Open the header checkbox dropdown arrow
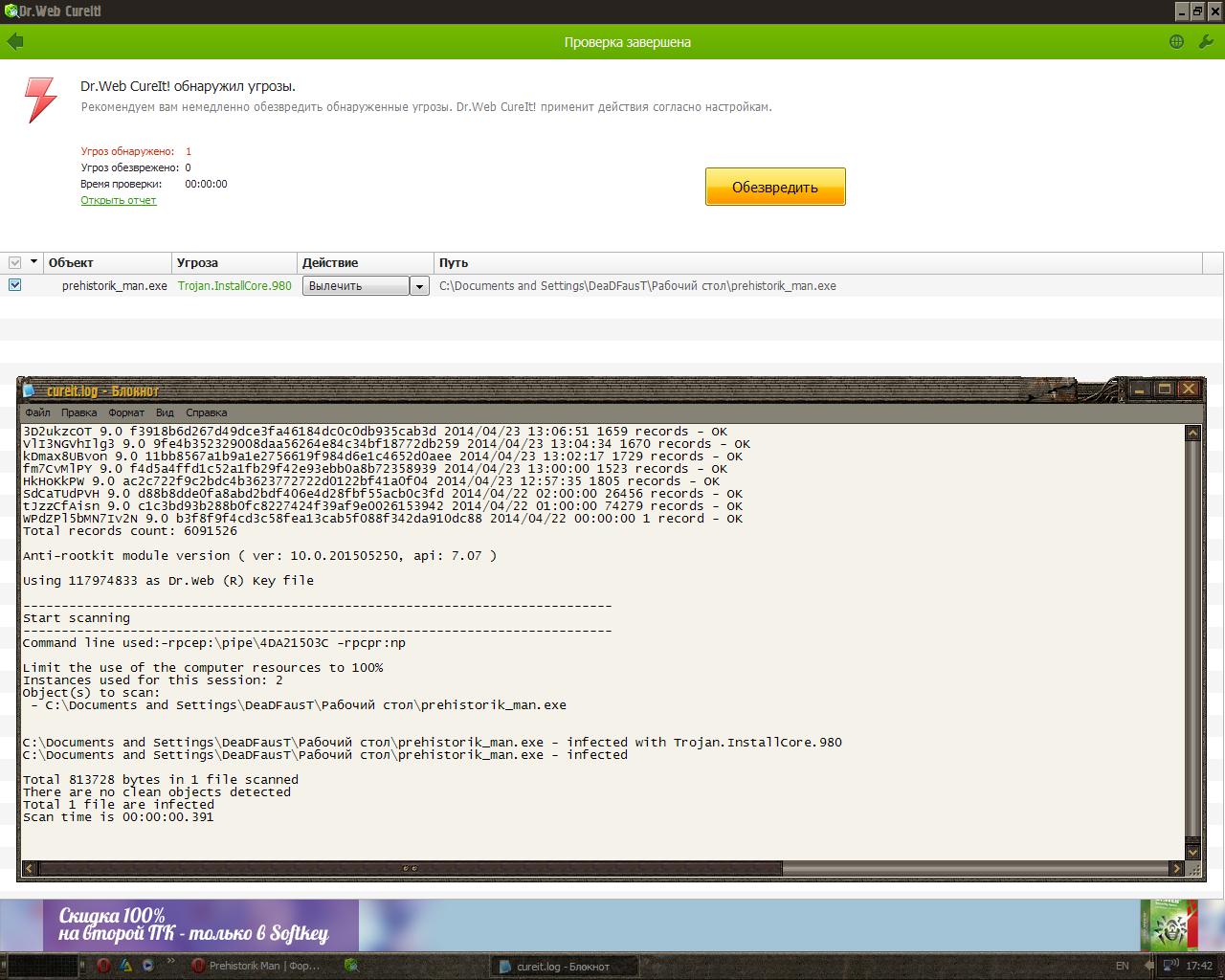Viewport: 1225px width, 980px height. (33, 262)
